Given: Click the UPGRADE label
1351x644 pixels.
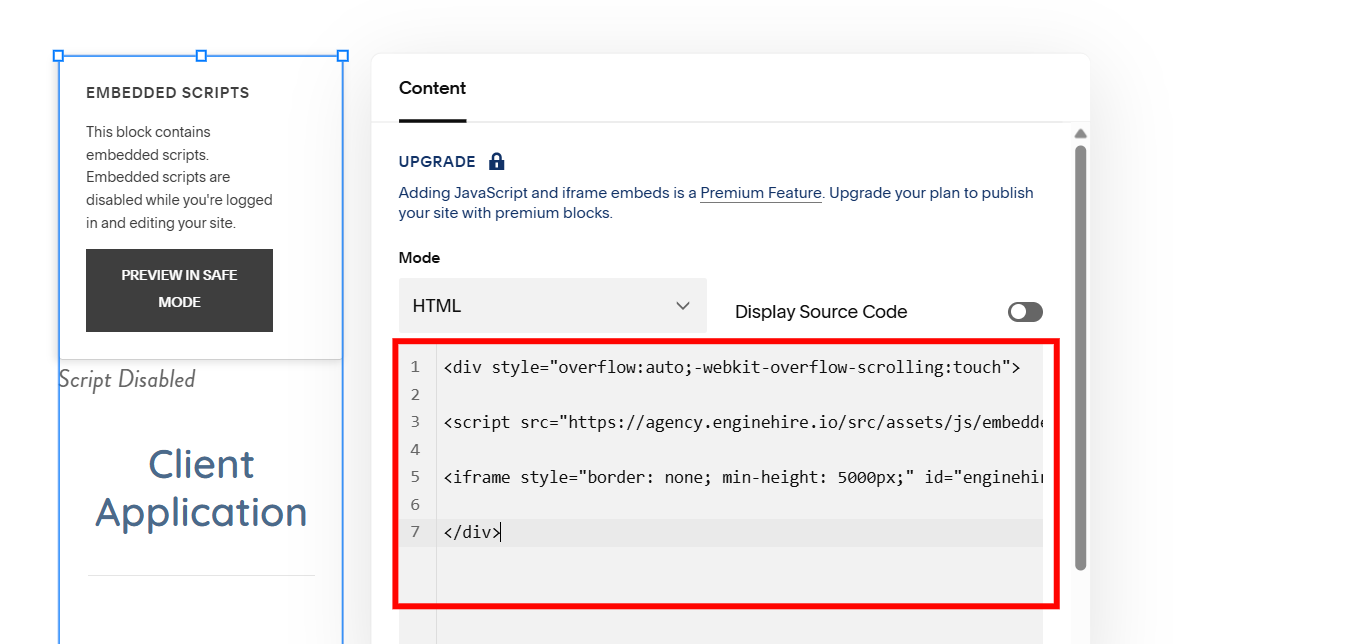Looking at the screenshot, I should click(437, 162).
